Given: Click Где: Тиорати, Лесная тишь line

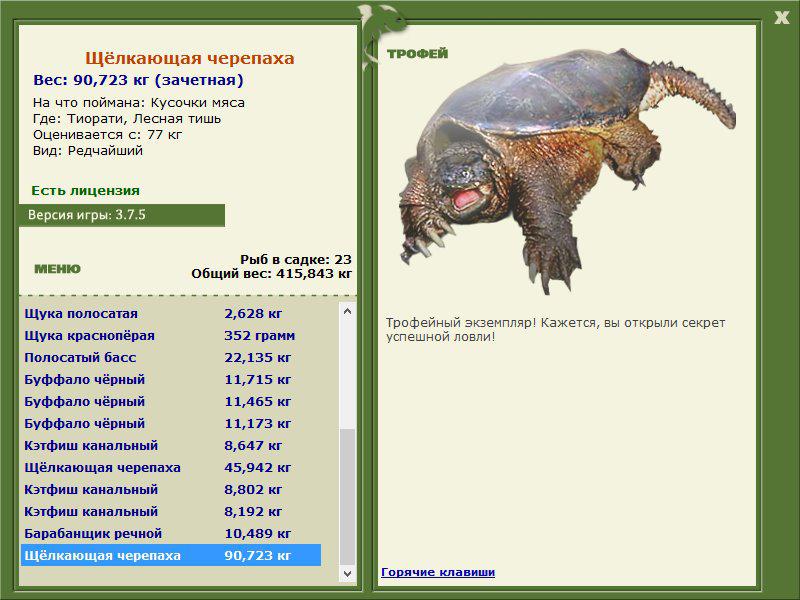Looking at the screenshot, I should point(127,119).
